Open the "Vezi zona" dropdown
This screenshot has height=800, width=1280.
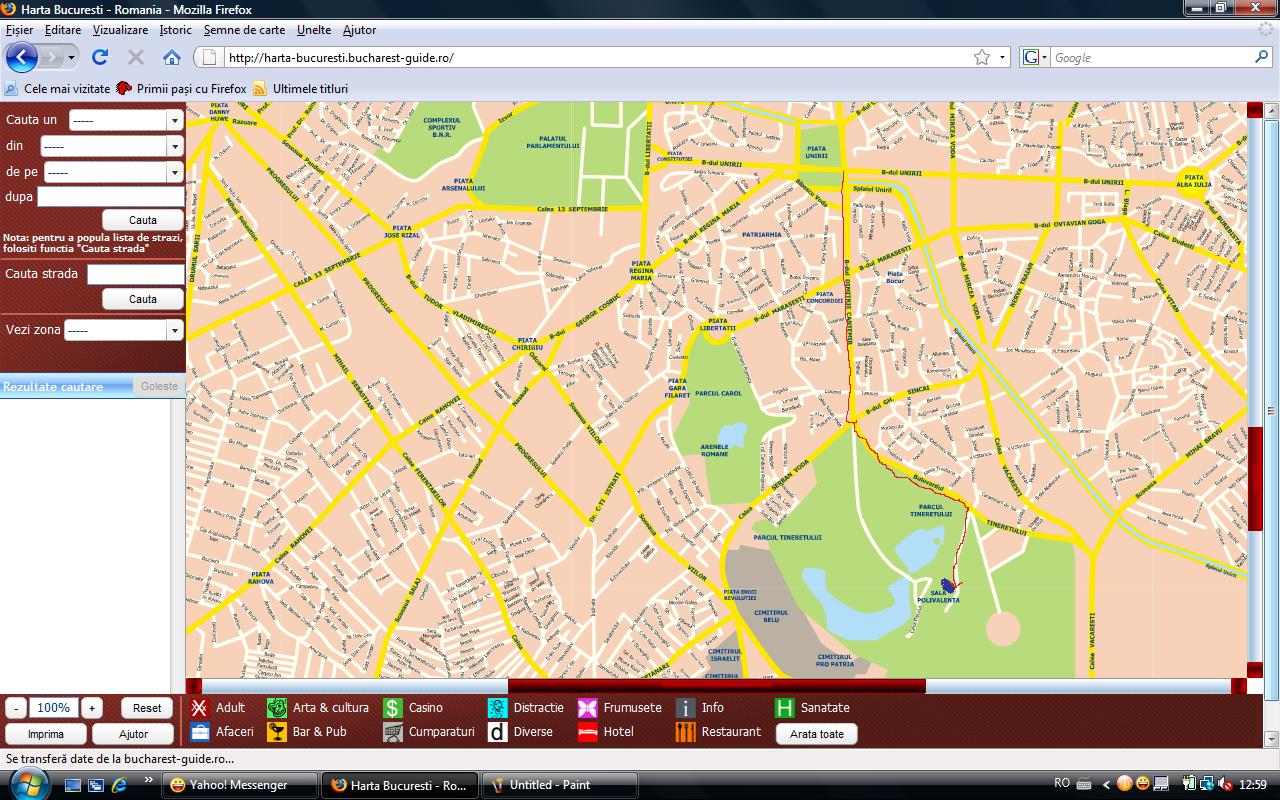[123, 330]
